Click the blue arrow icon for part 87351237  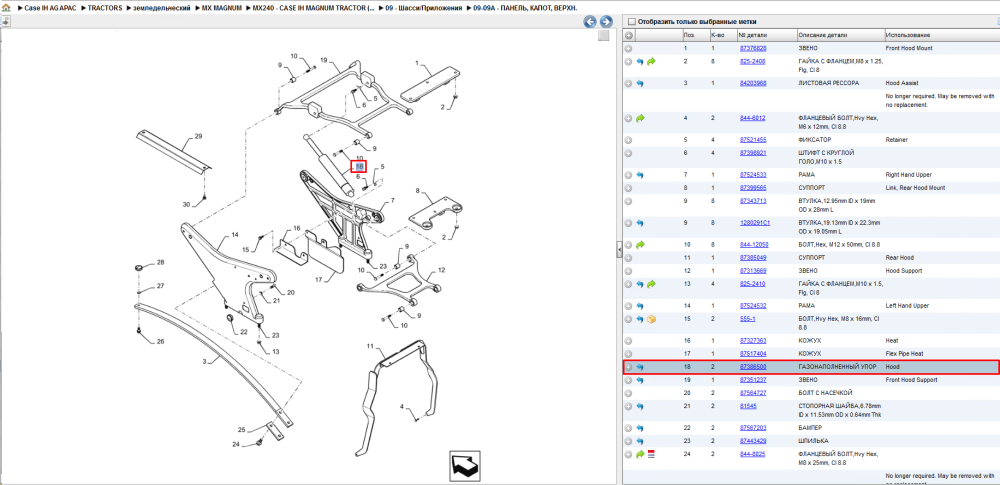click(x=640, y=380)
